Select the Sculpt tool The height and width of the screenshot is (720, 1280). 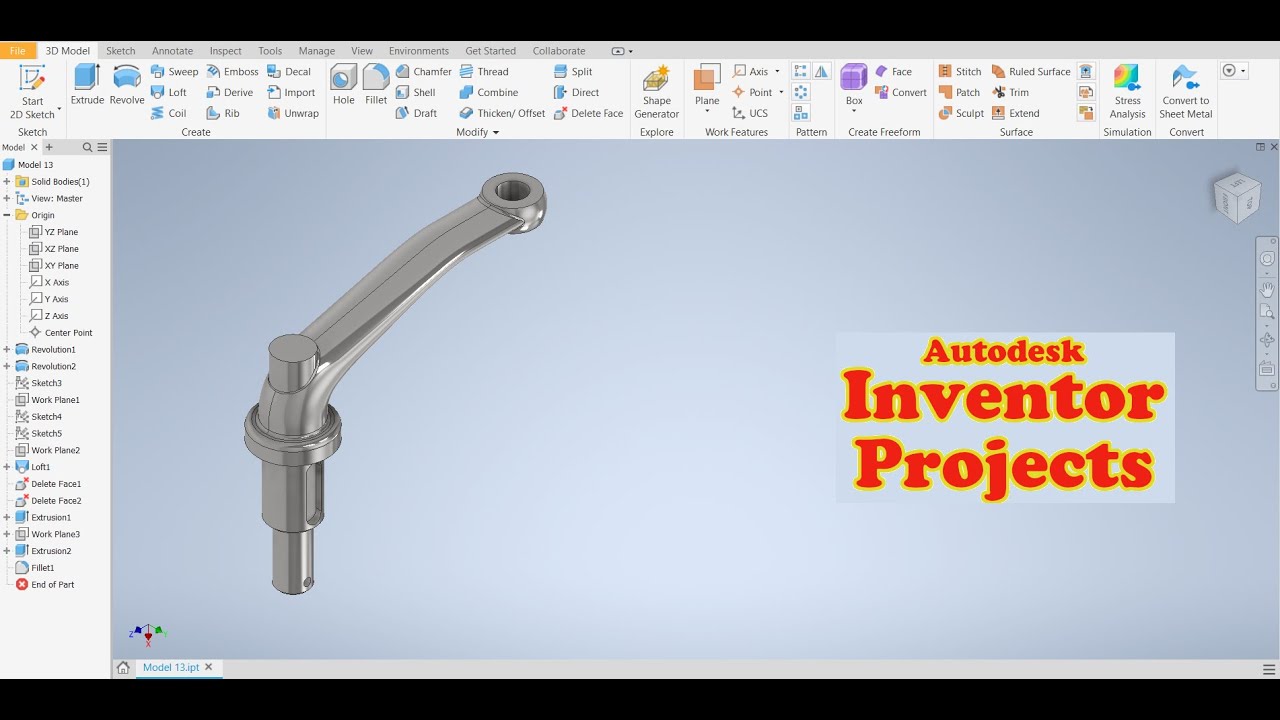click(961, 114)
